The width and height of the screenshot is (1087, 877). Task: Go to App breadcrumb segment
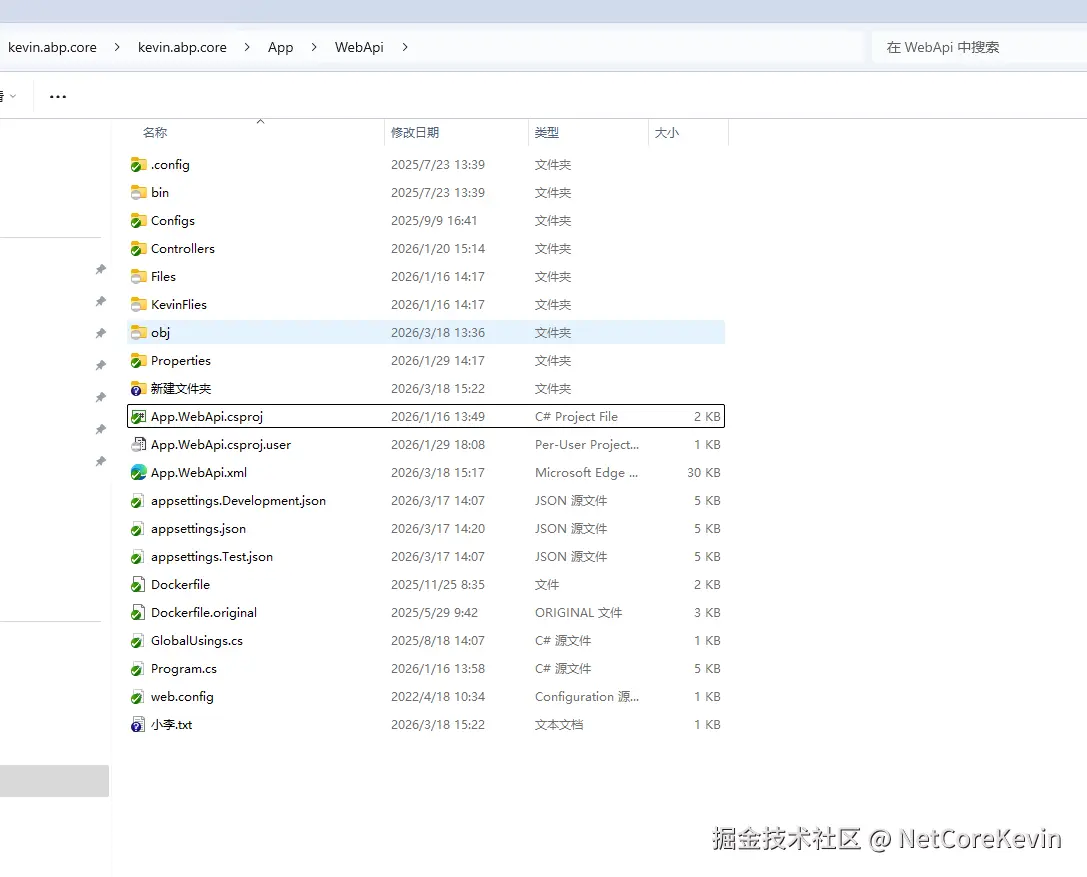point(280,47)
